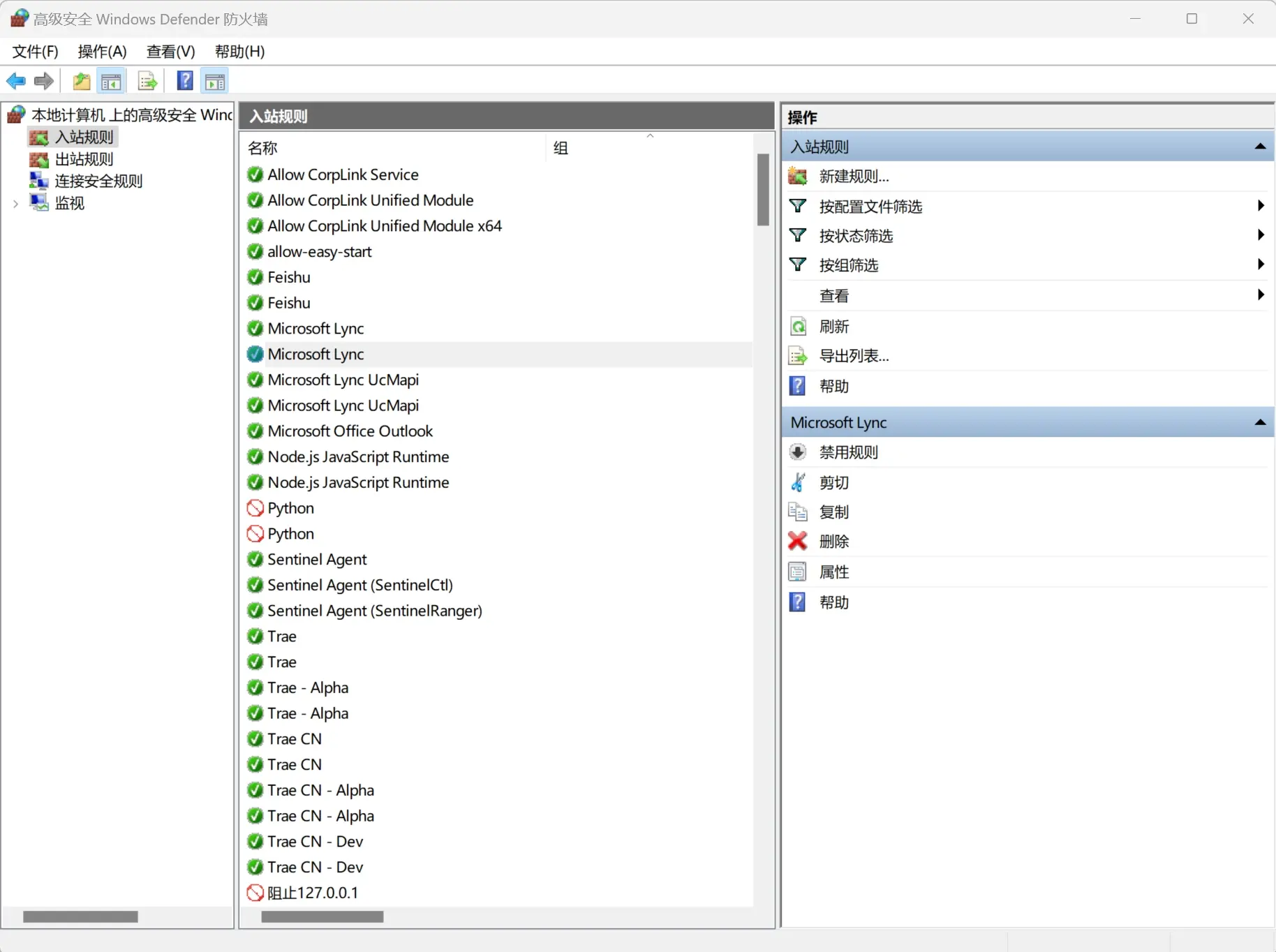
Task: Click the Export list toolbar icon
Action: (x=147, y=82)
